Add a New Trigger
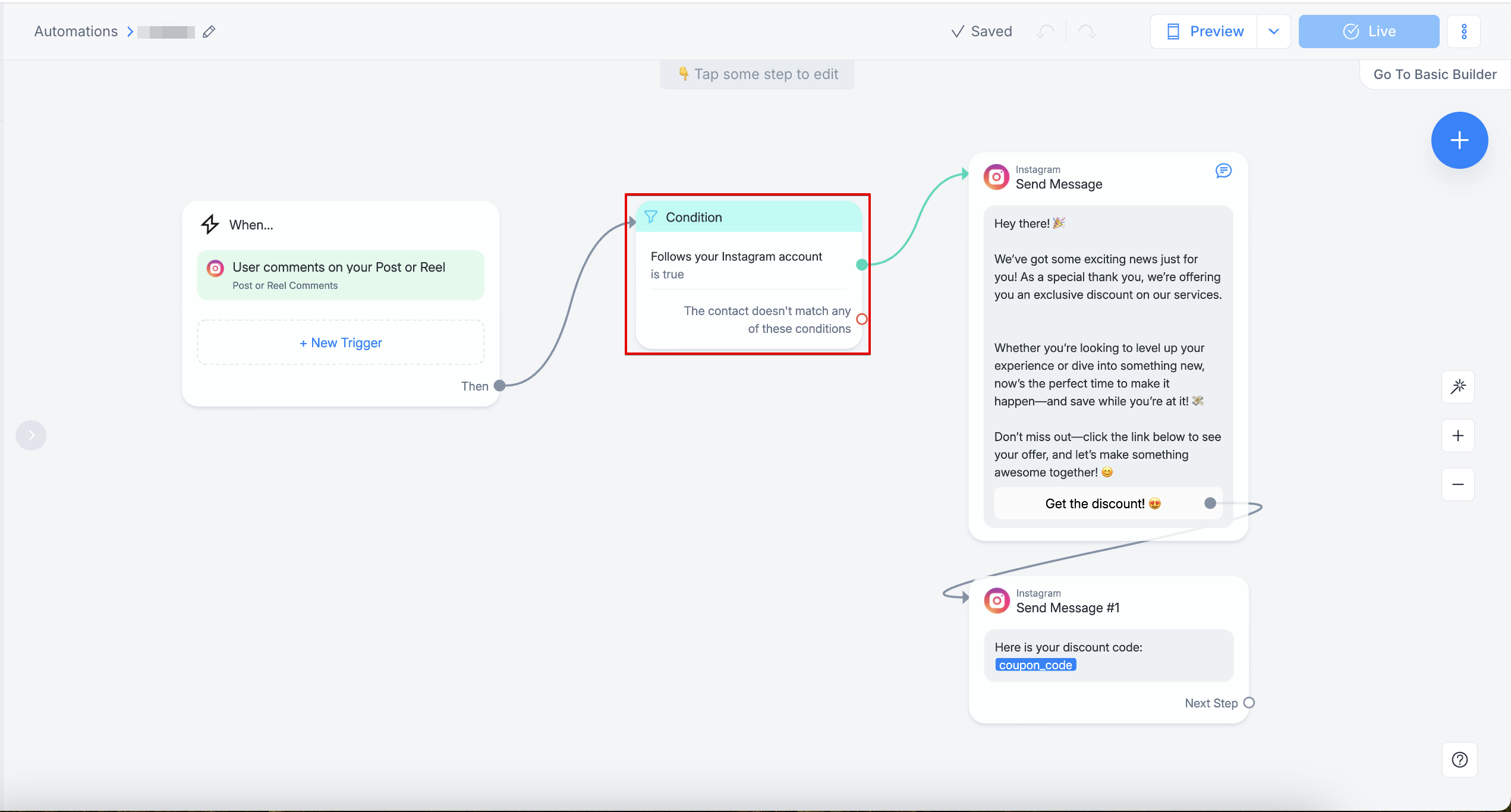1511x812 pixels. (x=341, y=342)
